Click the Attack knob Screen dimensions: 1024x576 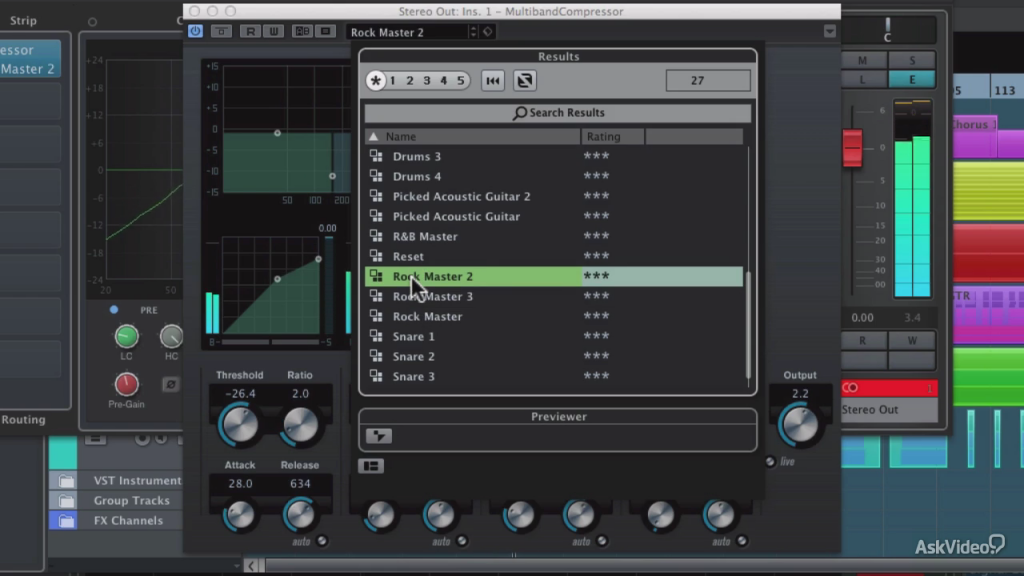tap(240, 515)
